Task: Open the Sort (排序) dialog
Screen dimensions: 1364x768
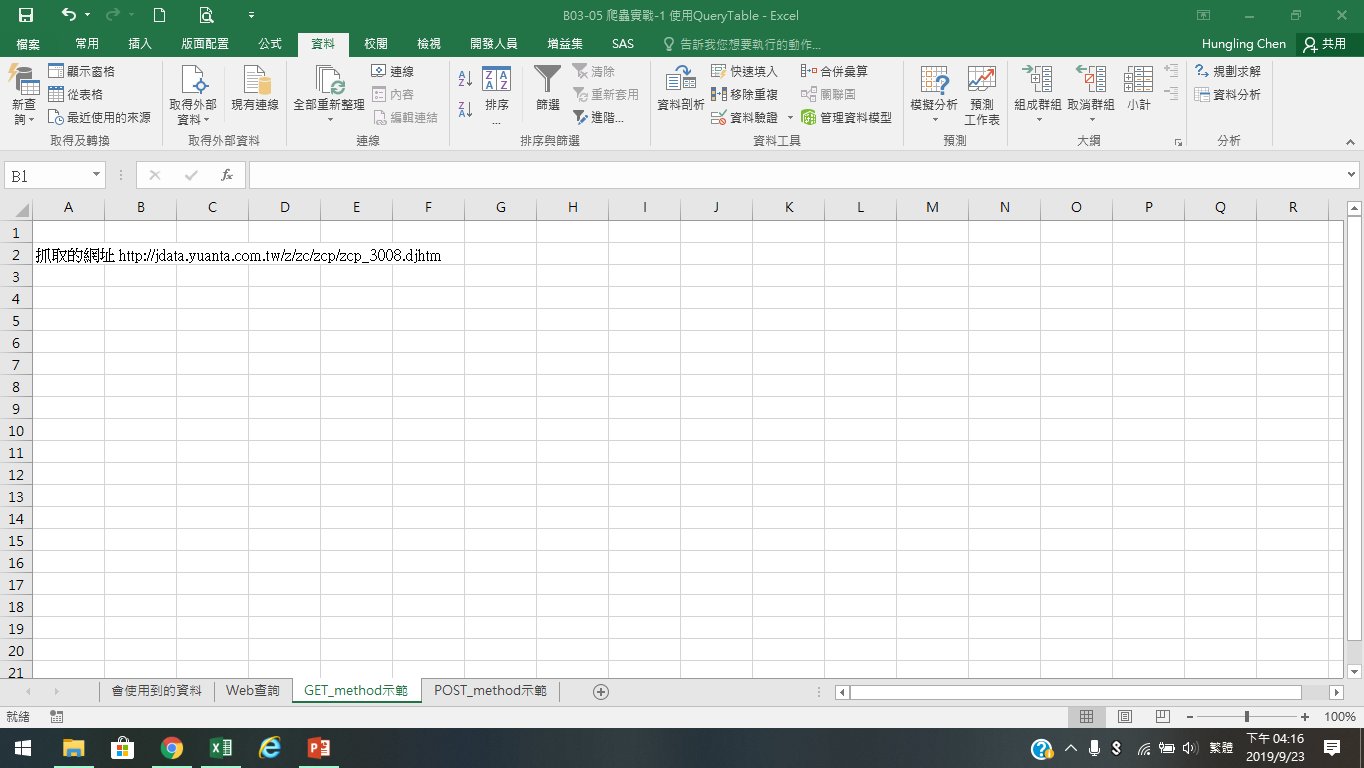Action: (497, 94)
